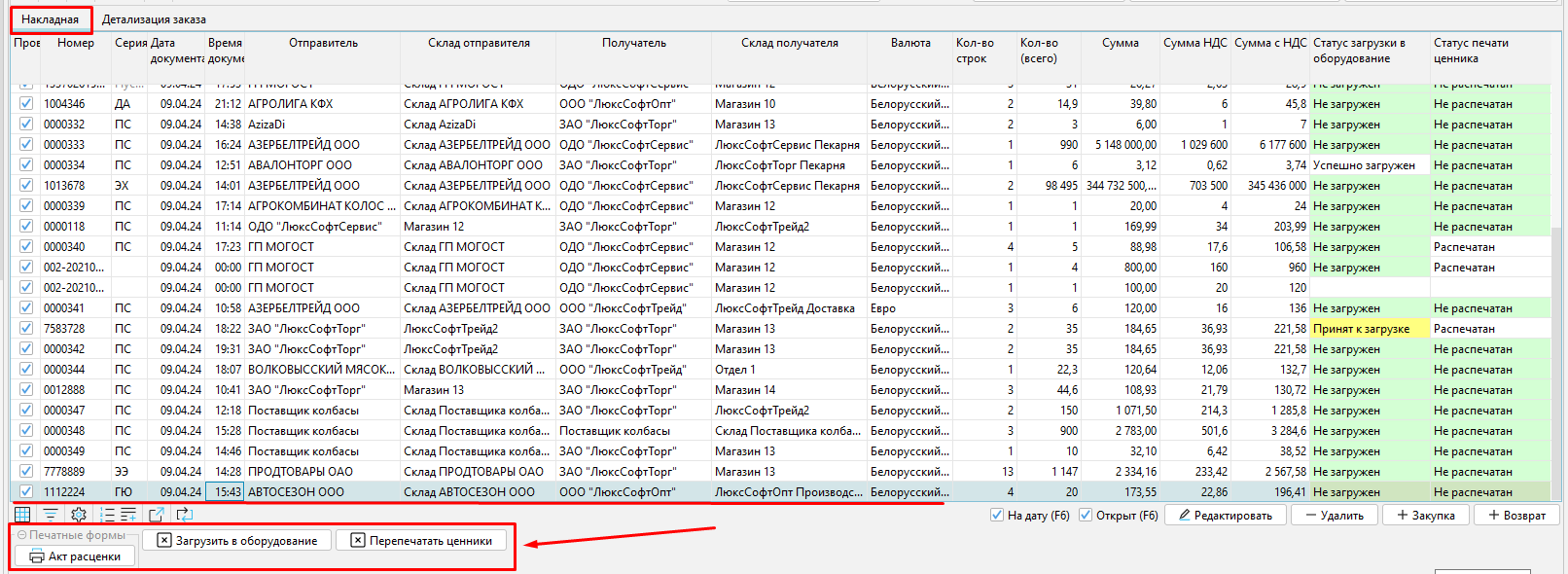The width and height of the screenshot is (1568, 574).
Task: Uncheck the row checkbox for invoice 1004346
Action: tap(26, 104)
